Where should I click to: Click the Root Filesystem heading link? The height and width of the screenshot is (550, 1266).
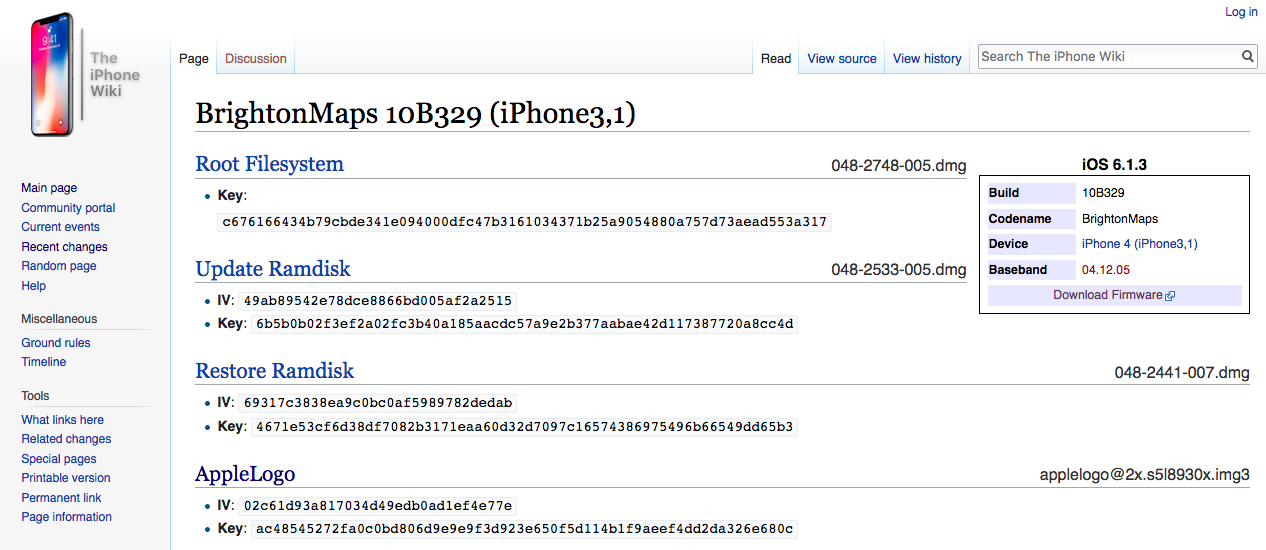point(270,164)
